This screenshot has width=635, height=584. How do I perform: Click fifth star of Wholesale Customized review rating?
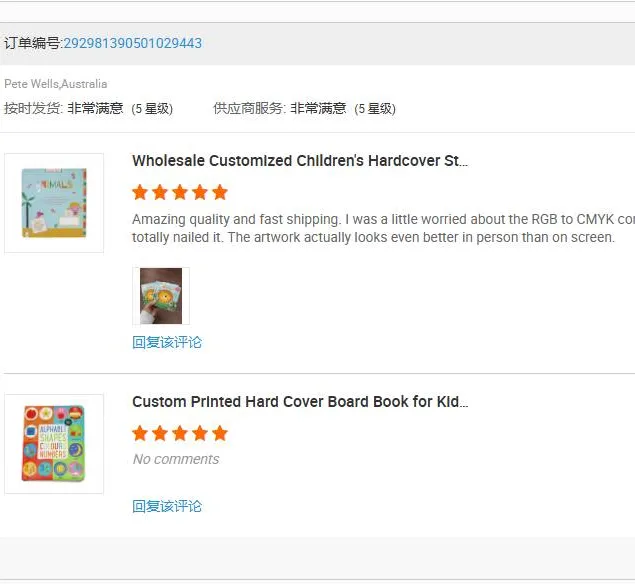[x=220, y=192]
